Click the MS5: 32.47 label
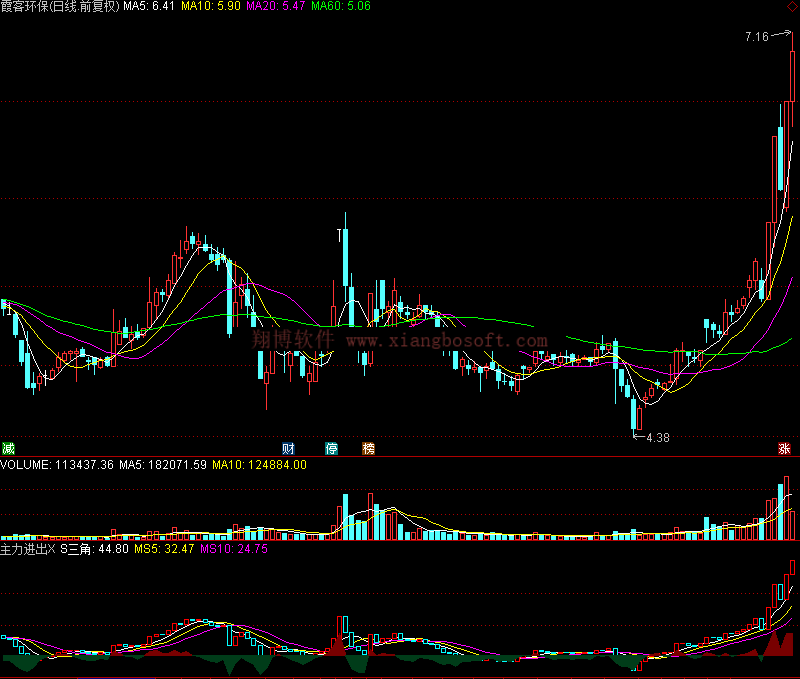 (x=164, y=549)
